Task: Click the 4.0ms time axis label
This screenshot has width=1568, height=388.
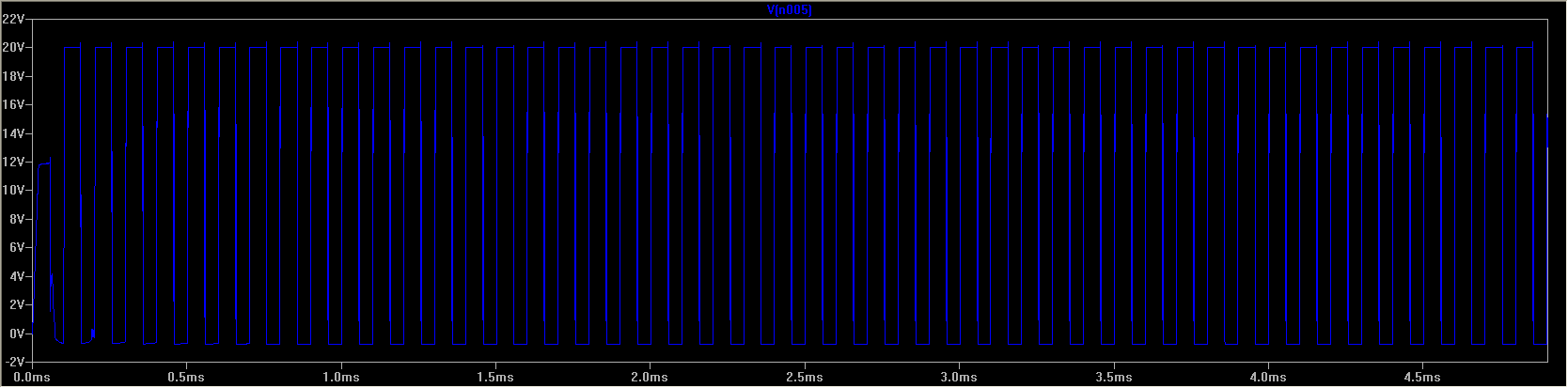Action: [x=1268, y=377]
